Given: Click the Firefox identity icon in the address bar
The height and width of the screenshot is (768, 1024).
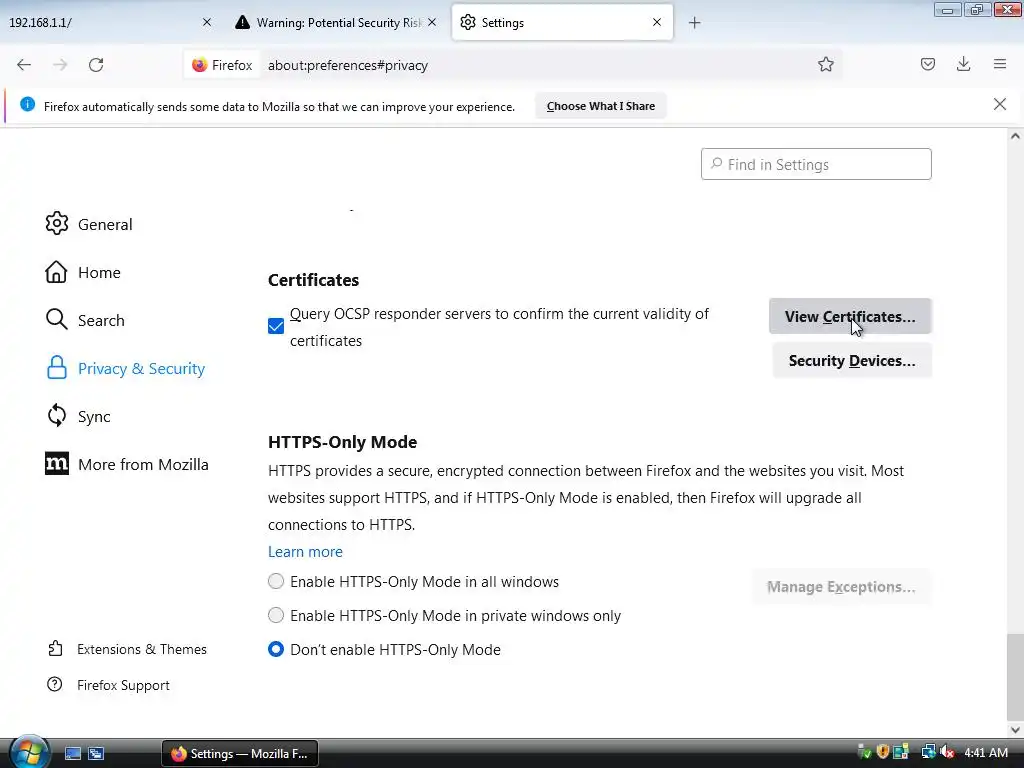Looking at the screenshot, I should tap(199, 65).
